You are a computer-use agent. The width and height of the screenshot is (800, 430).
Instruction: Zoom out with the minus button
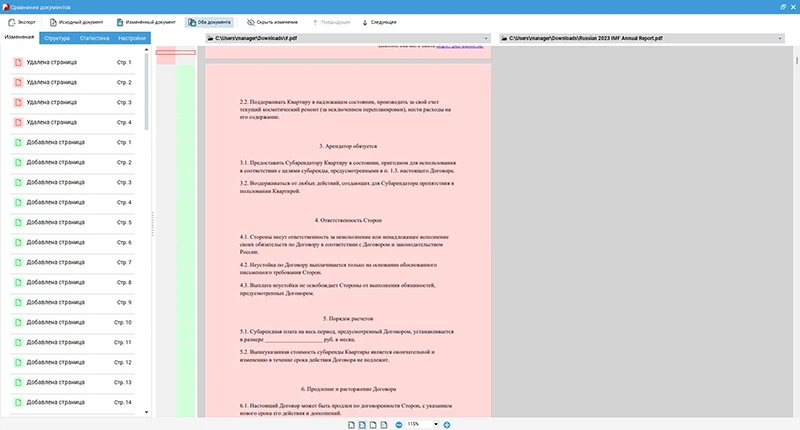coord(399,425)
